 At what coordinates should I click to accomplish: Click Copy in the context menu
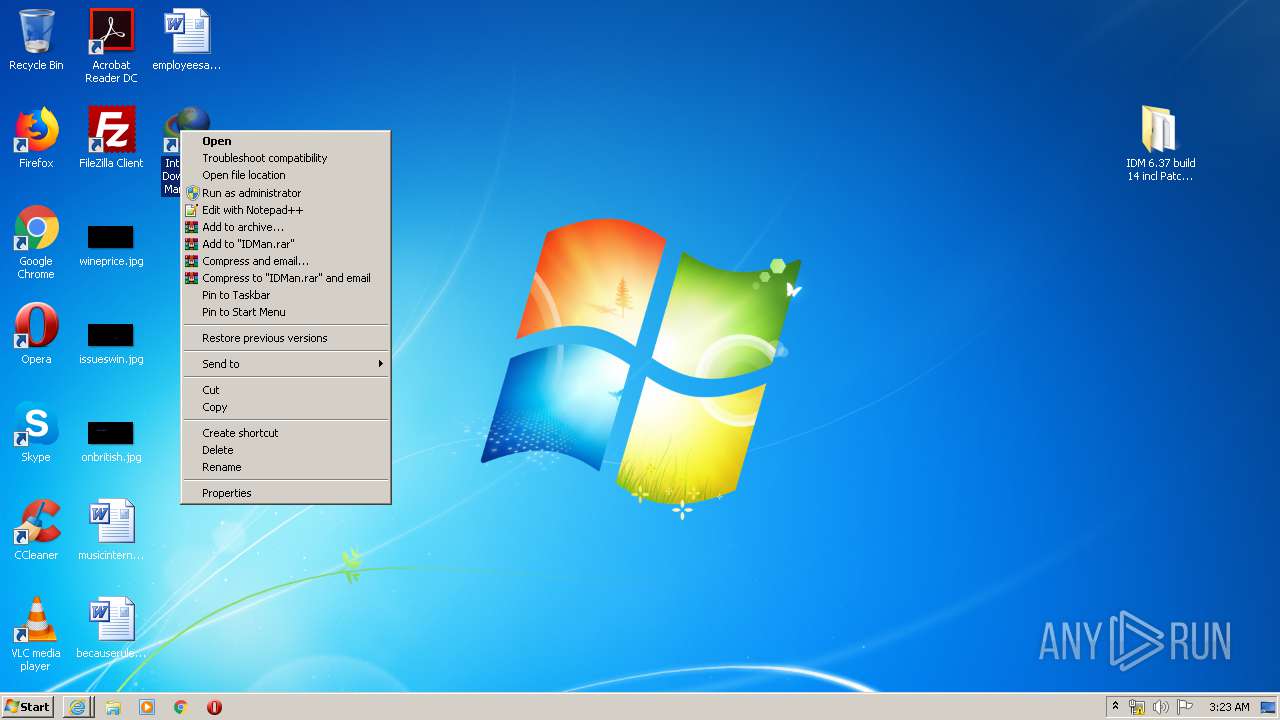click(x=286, y=407)
